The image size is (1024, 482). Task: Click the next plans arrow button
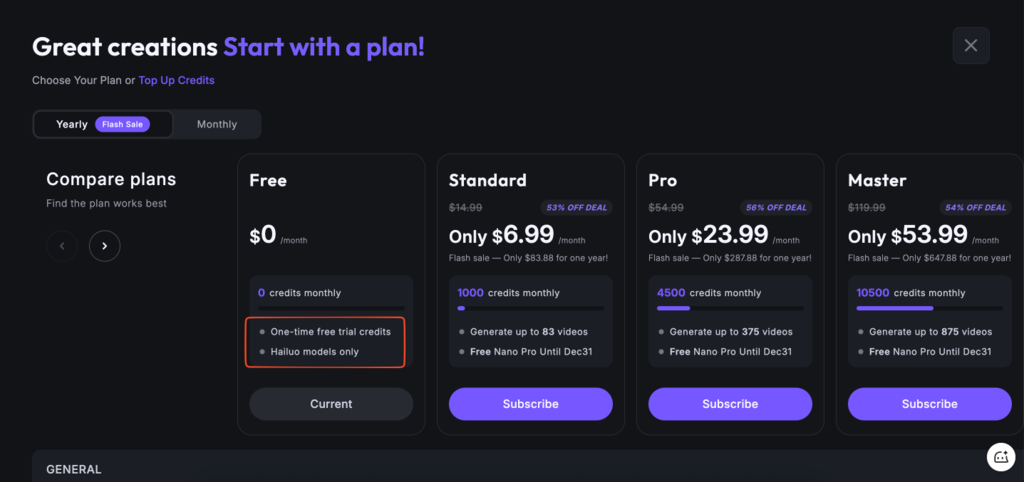tap(104, 246)
